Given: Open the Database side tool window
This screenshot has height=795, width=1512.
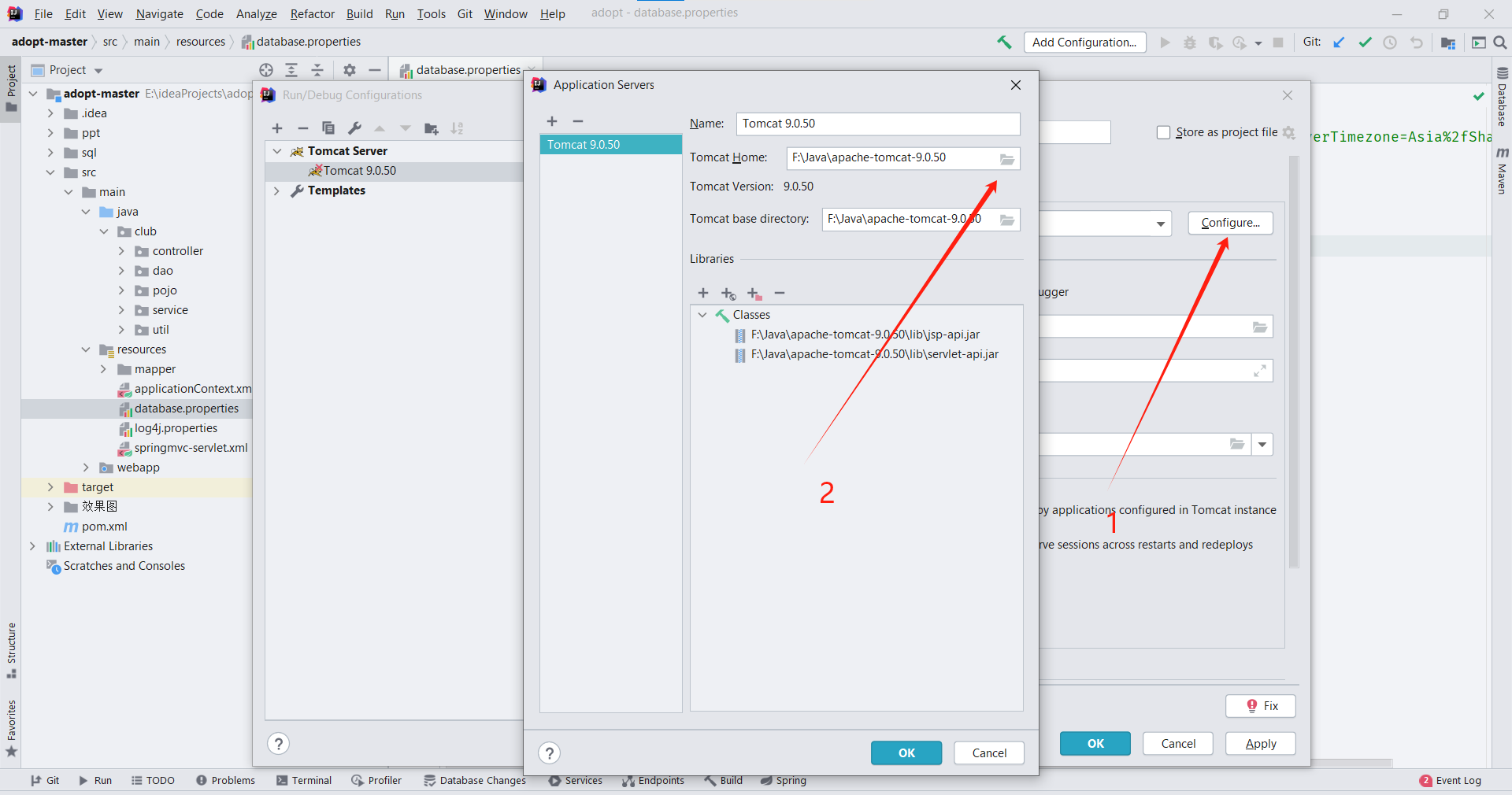Looking at the screenshot, I should (1502, 97).
